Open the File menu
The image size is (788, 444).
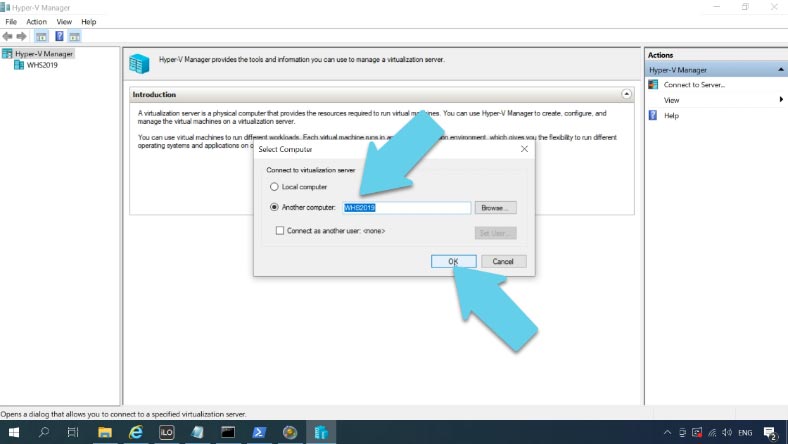[x=11, y=22]
